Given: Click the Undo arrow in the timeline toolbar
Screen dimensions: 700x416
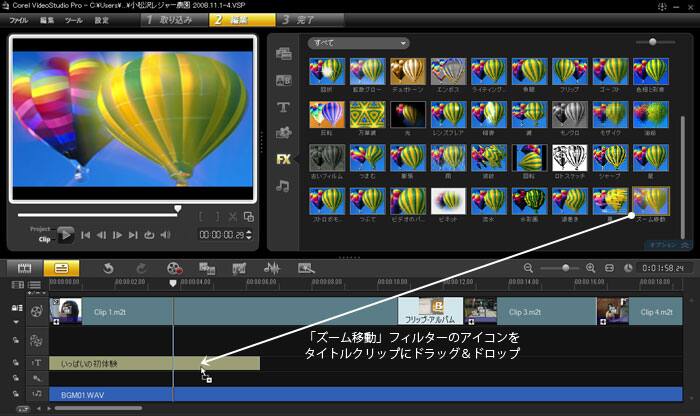Looking at the screenshot, I should [108, 268].
